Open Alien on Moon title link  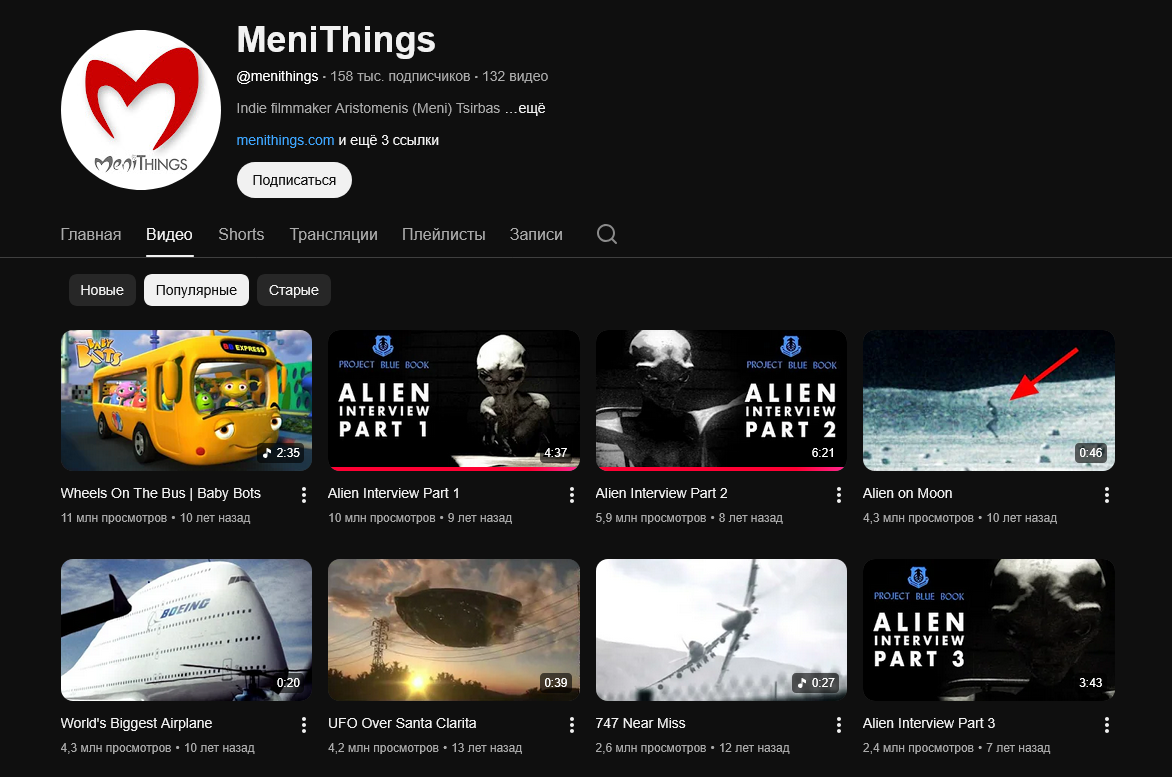pyautogui.click(x=907, y=493)
